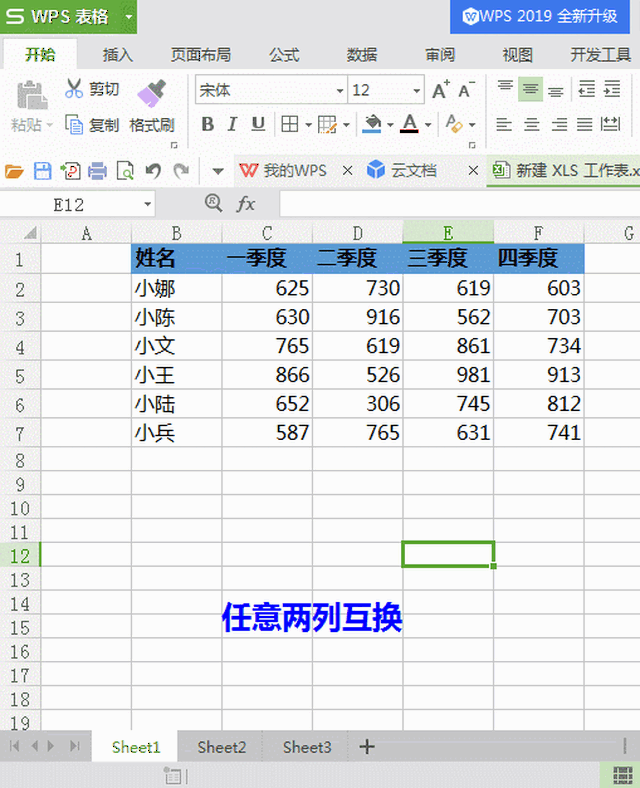Close the 云文档 tab
Image resolution: width=640 pixels, height=788 pixels.
[473, 171]
